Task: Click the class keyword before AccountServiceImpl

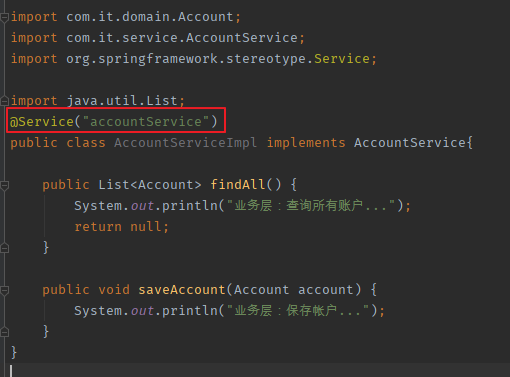Action: tap(86, 143)
